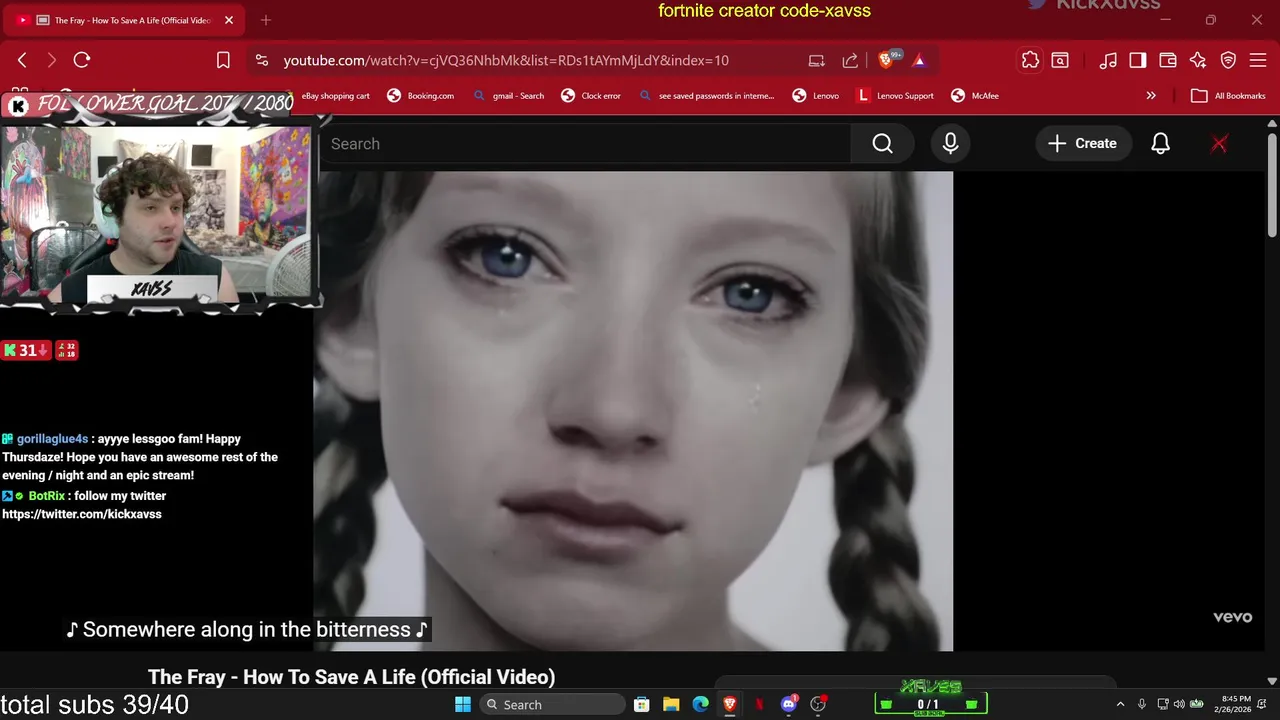
Task: Open the browser hamburger menu
Action: (x=1258, y=60)
